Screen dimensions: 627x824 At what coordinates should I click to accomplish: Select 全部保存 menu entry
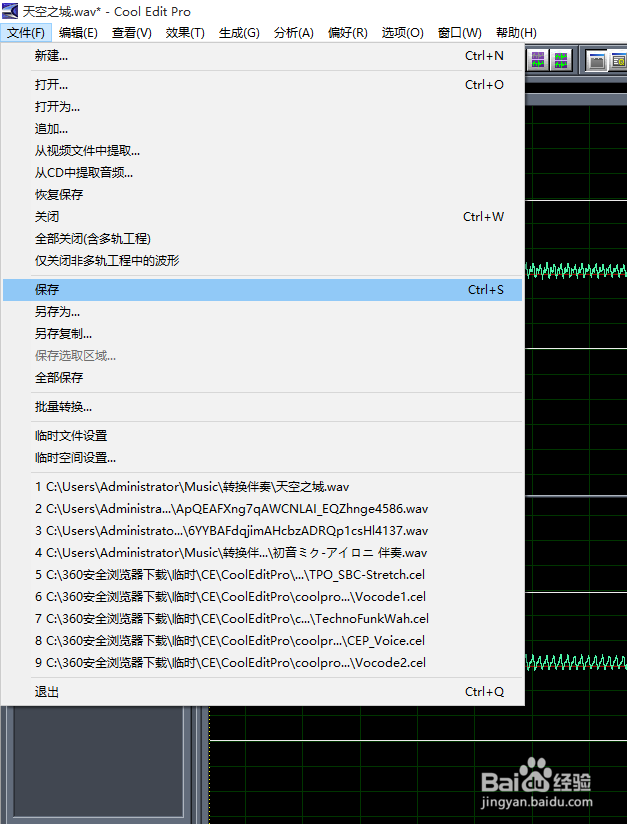262,377
